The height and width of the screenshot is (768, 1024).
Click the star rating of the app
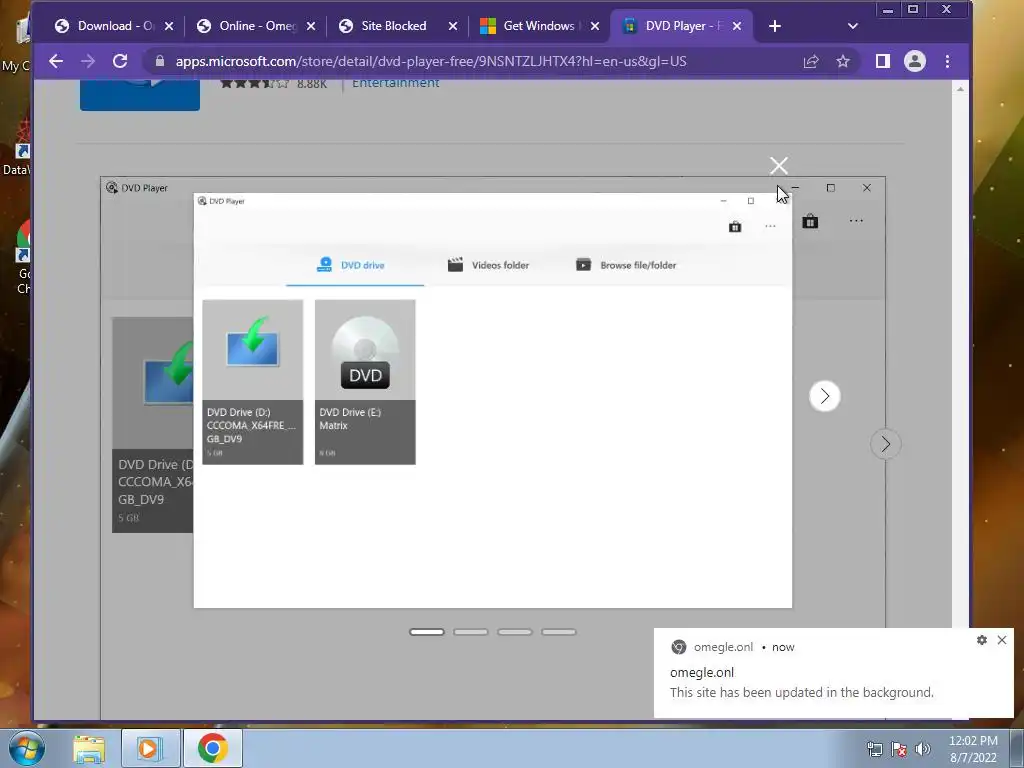[255, 83]
